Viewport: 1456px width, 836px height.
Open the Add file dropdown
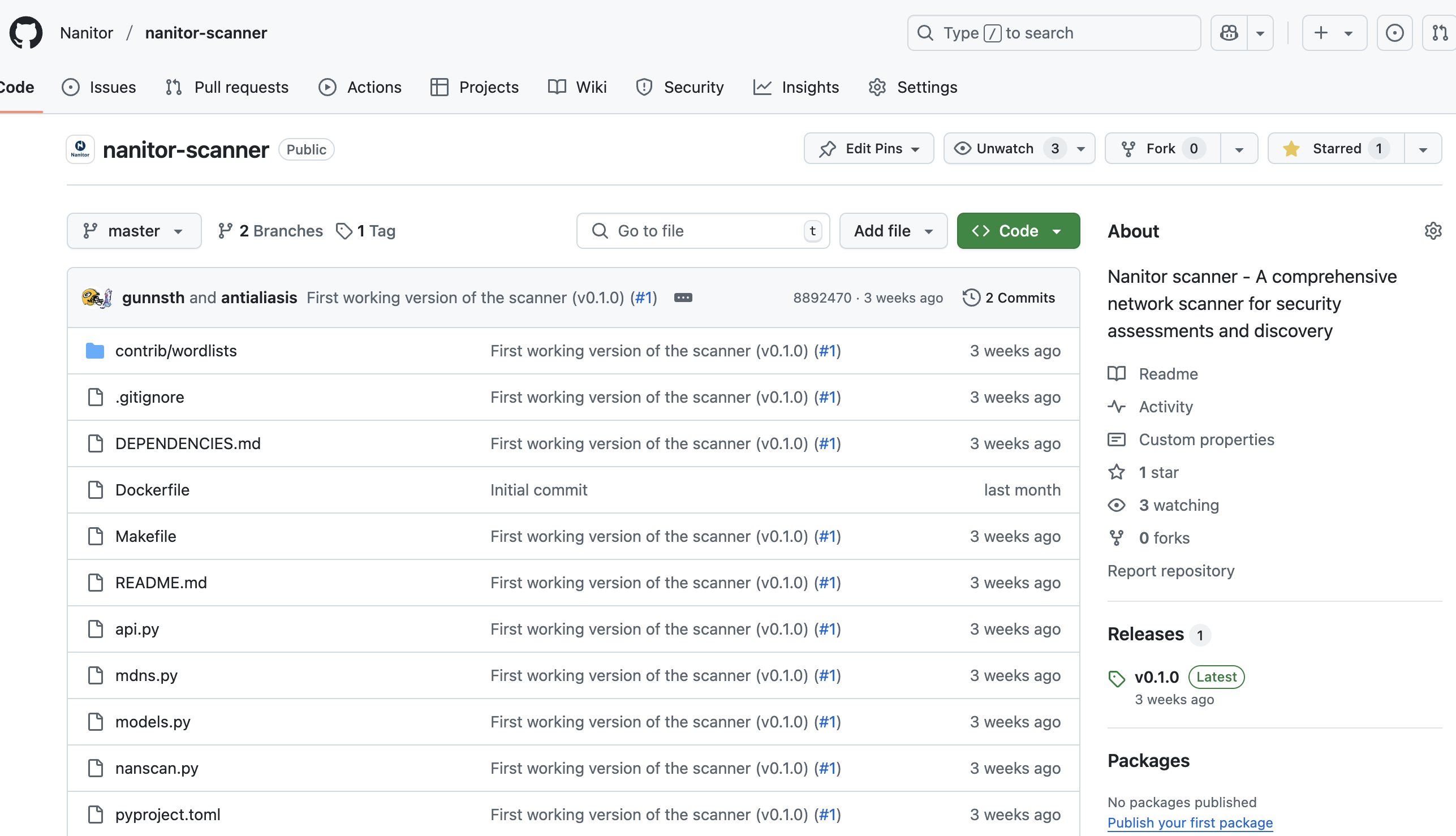893,231
